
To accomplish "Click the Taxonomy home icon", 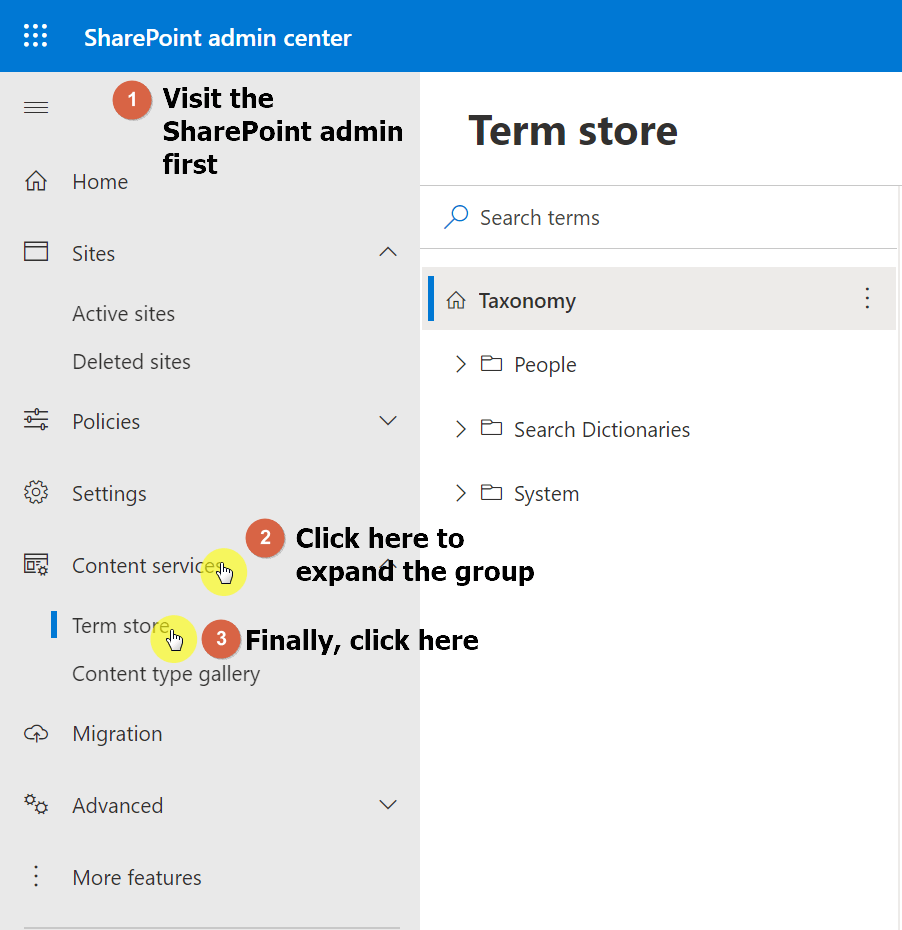I will point(455,300).
